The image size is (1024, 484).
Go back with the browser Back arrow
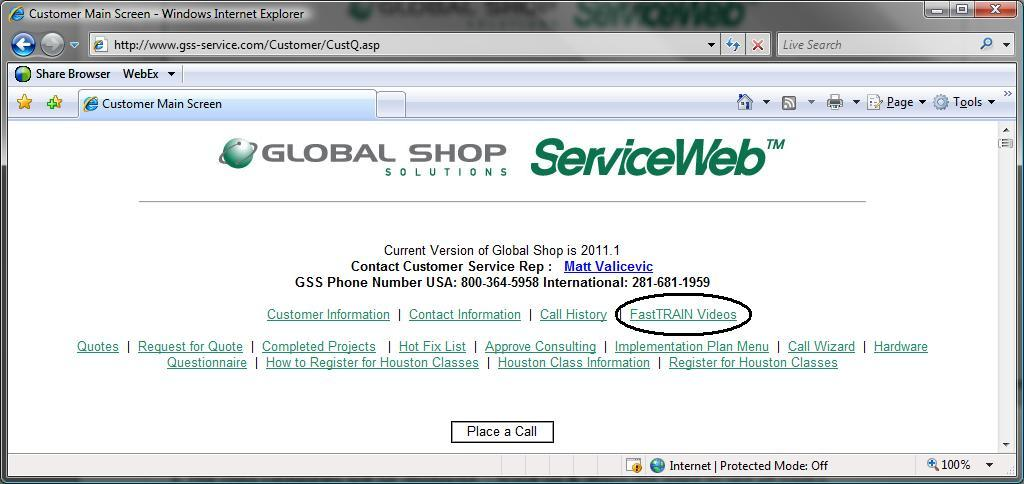click(x=23, y=45)
